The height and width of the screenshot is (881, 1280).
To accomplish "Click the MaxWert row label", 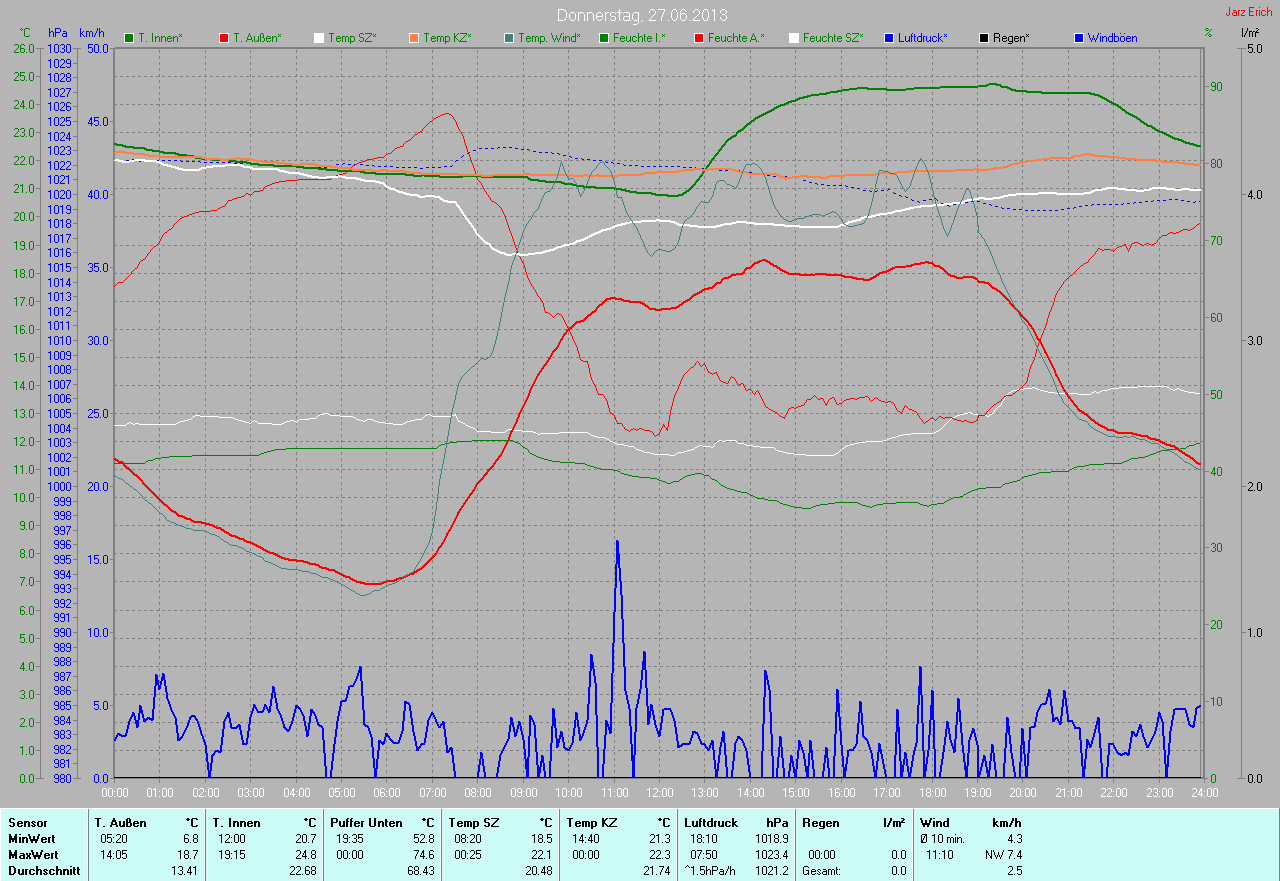I will tap(33, 855).
